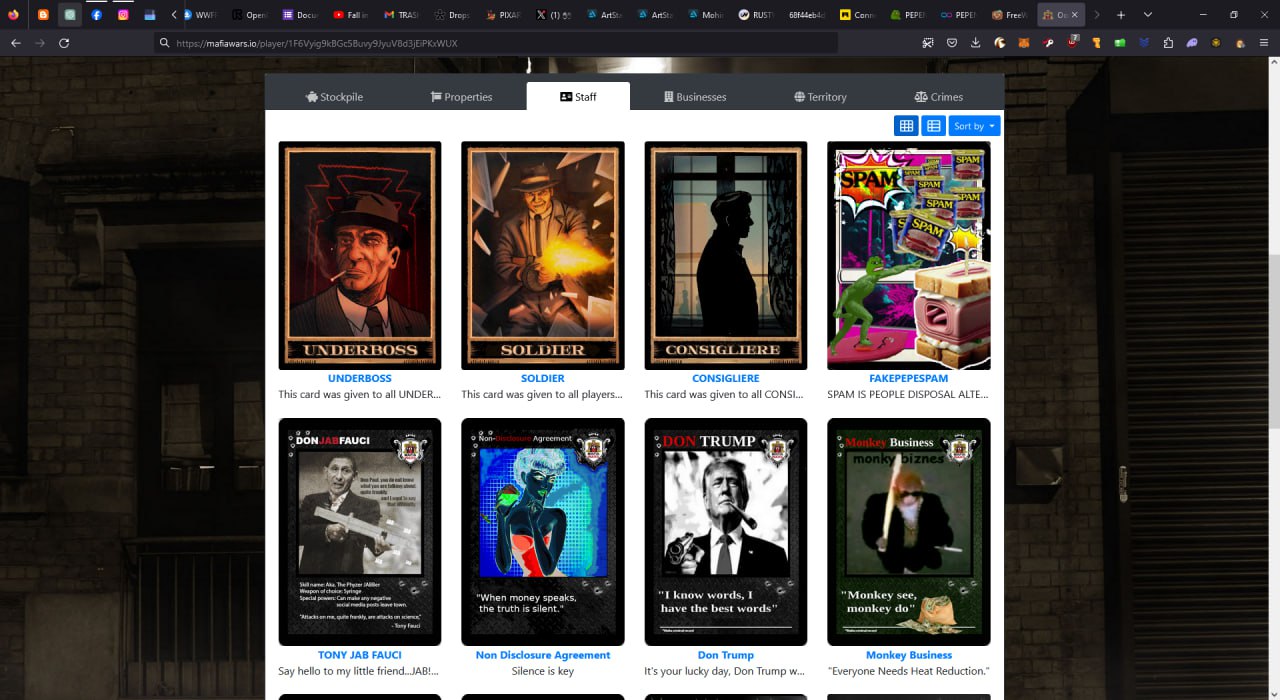Image resolution: width=1280 pixels, height=700 pixels.
Task: Open the SOLDIER card image
Action: [x=543, y=256]
